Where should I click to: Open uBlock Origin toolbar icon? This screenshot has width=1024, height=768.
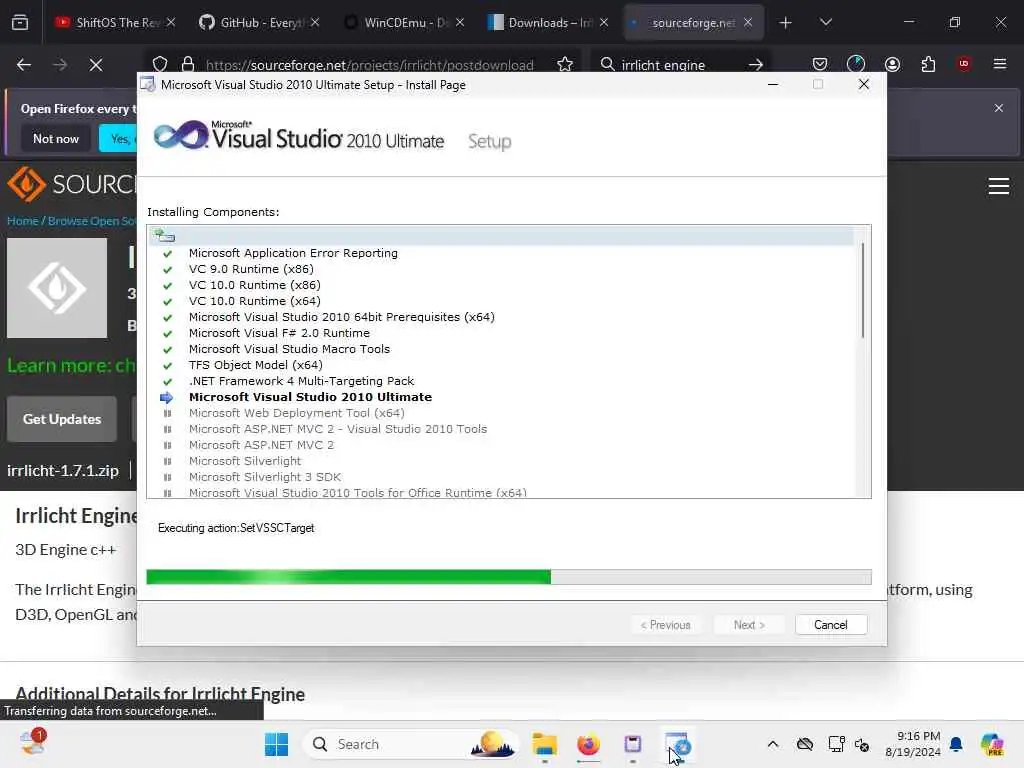tap(964, 64)
